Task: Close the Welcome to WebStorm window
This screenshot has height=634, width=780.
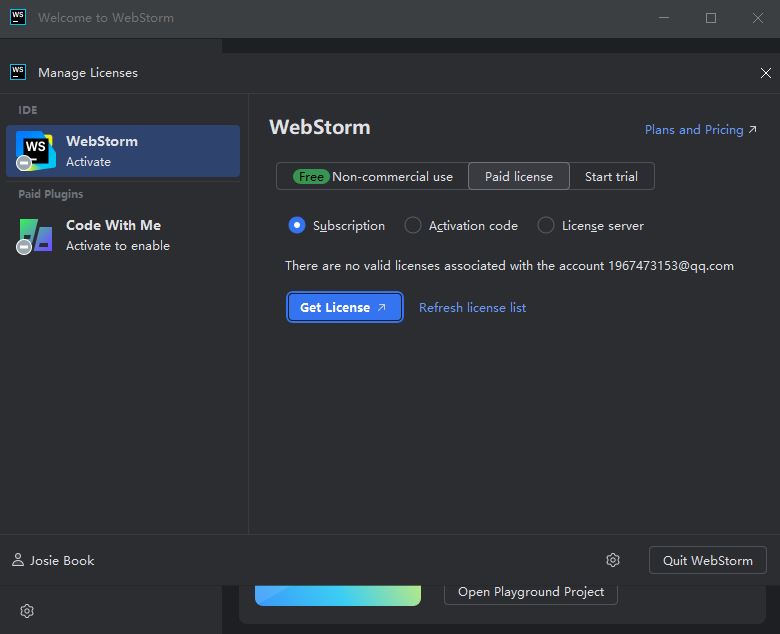Action: click(758, 18)
